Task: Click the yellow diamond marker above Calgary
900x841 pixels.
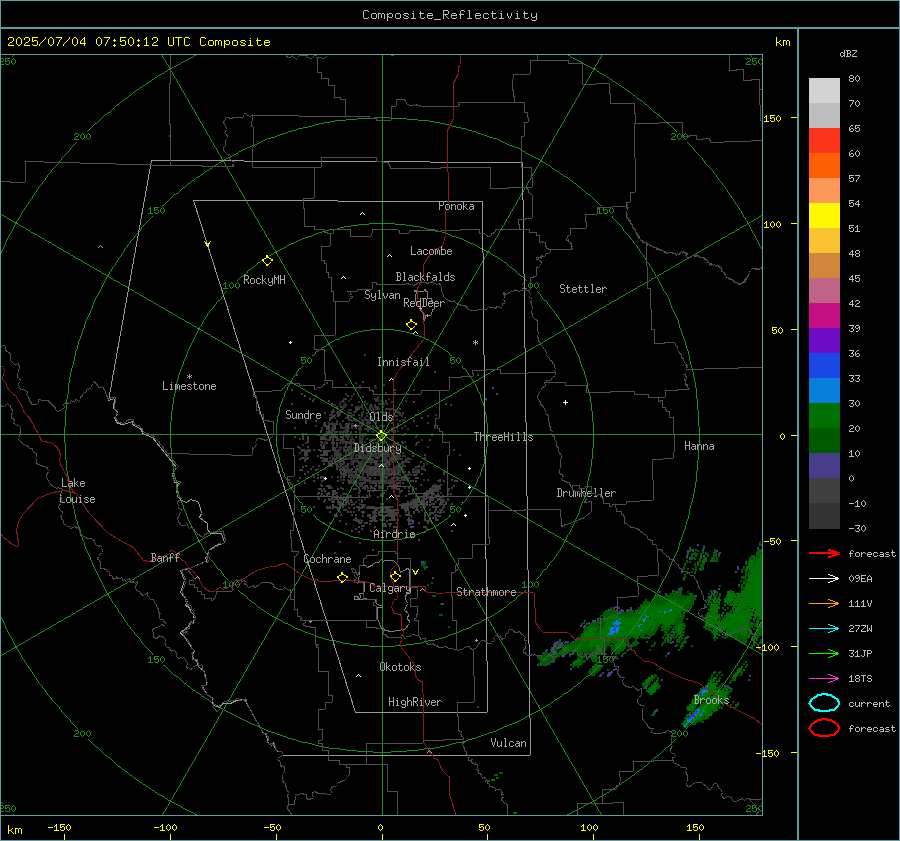Action: click(395, 576)
